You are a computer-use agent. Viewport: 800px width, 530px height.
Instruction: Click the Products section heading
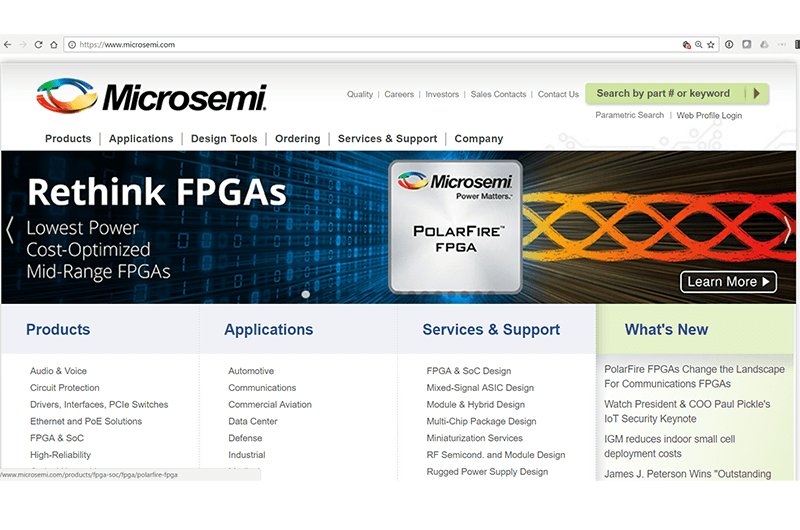click(x=58, y=330)
